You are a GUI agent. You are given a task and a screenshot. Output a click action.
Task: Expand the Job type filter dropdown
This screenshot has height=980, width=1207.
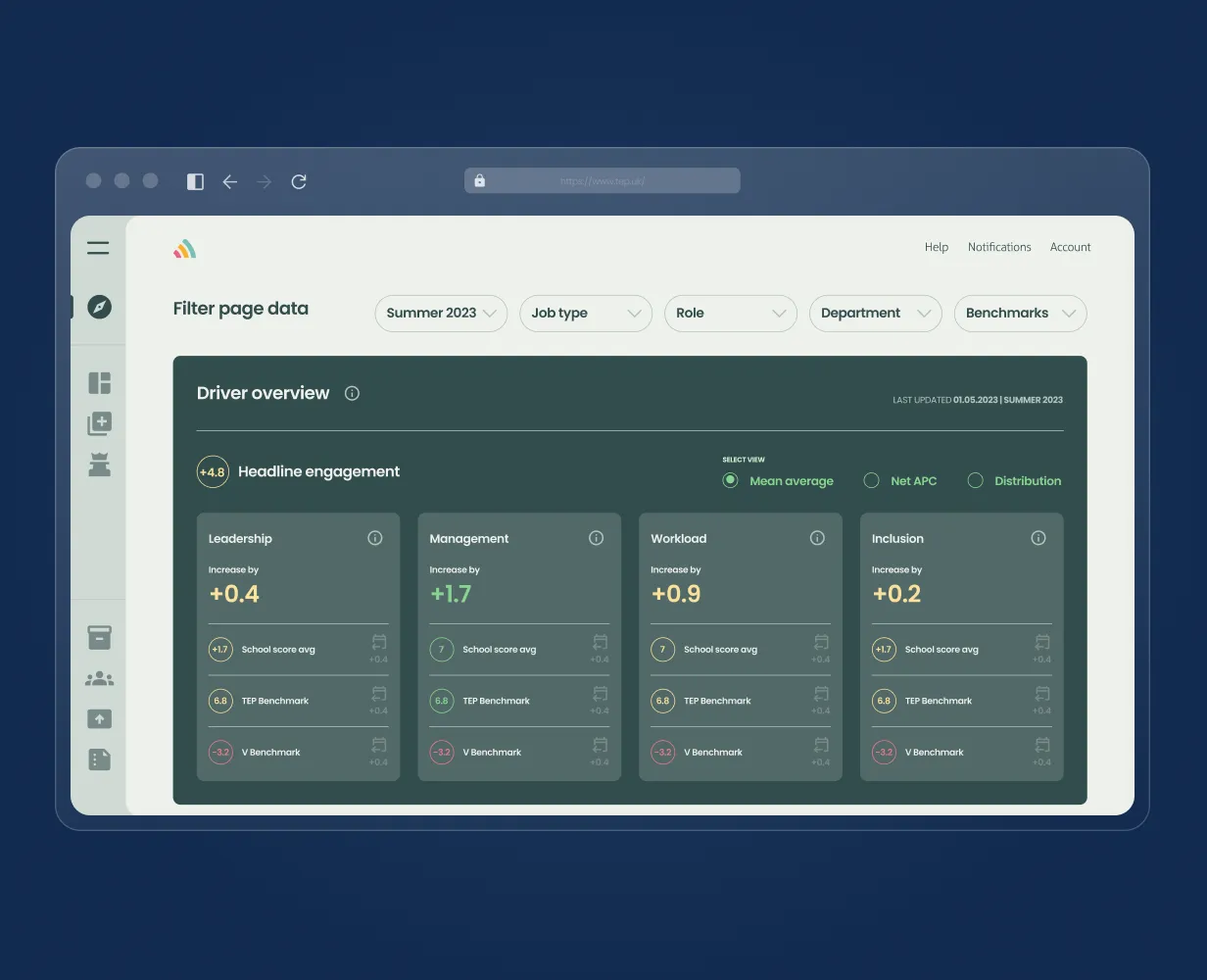coord(585,313)
